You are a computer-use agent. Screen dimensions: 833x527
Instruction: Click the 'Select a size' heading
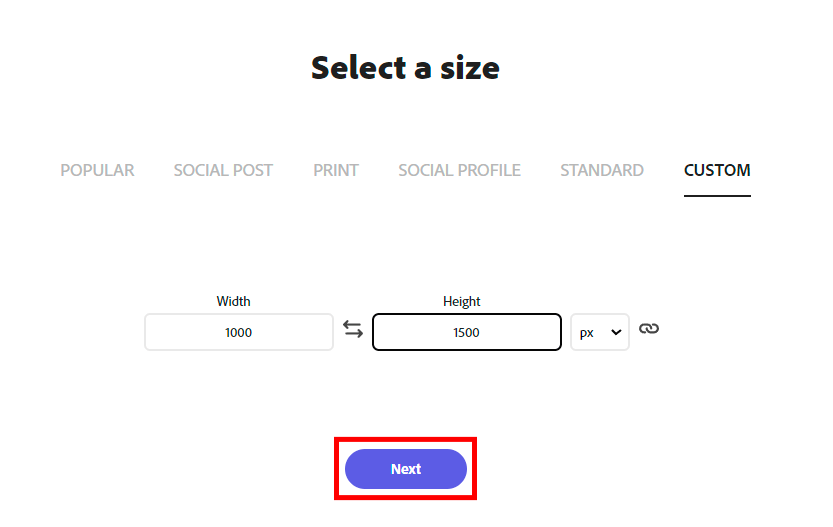coord(405,68)
